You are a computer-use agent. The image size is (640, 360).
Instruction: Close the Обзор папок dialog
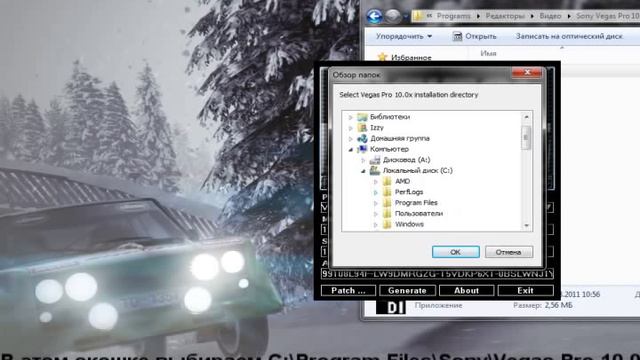coord(527,73)
